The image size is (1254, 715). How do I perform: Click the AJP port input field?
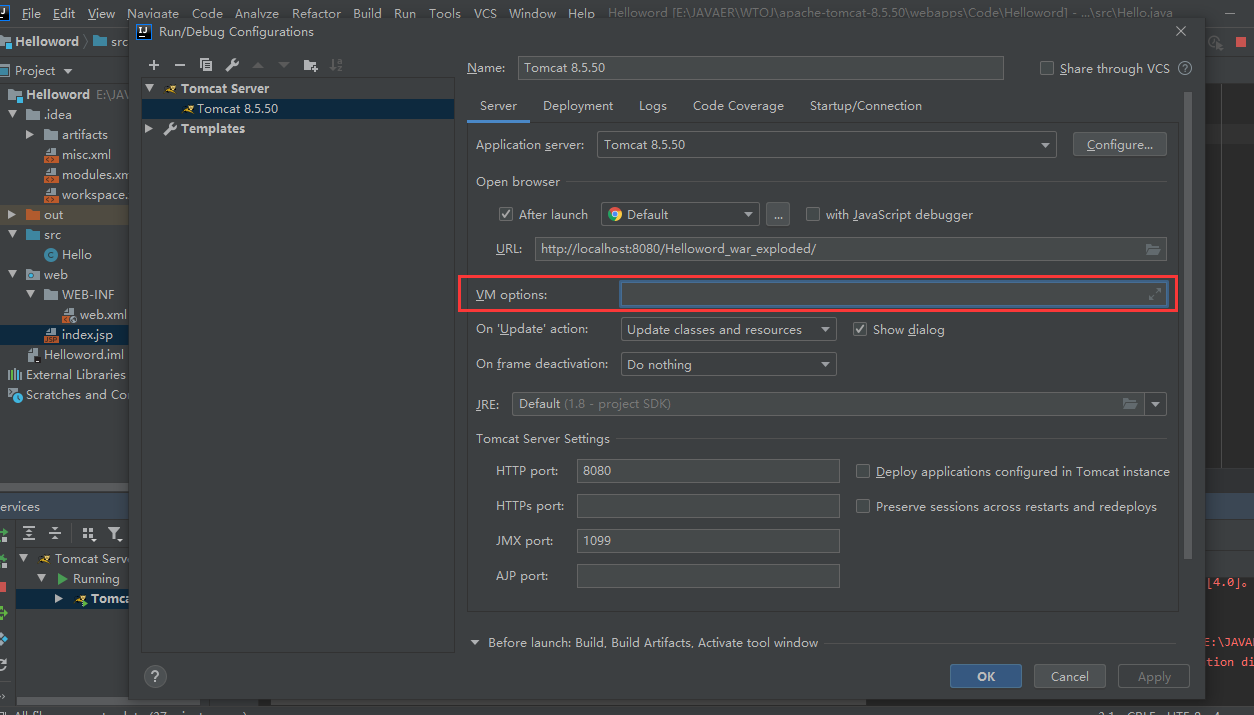708,576
